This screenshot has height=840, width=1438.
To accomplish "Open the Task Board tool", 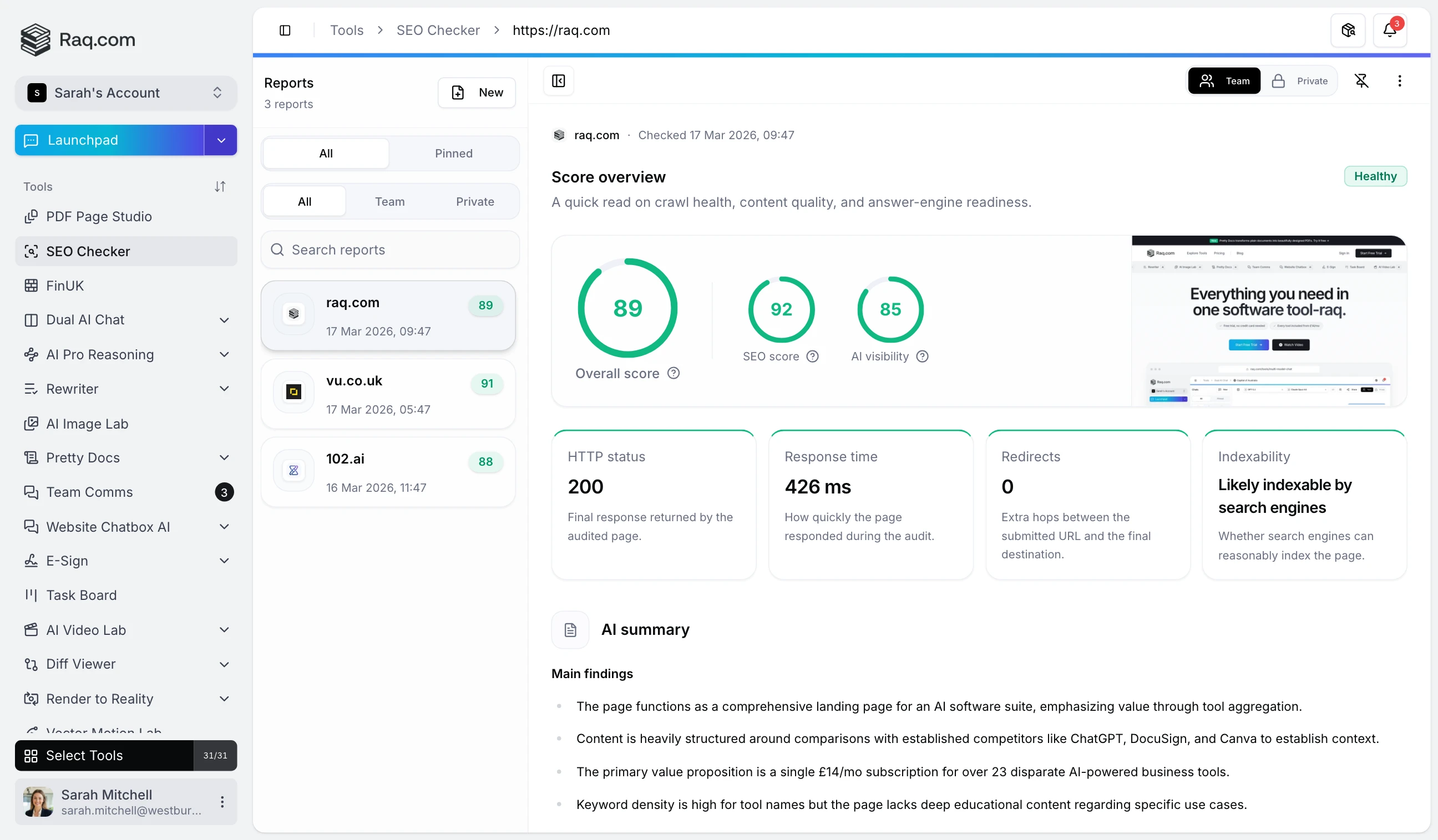I will [81, 595].
